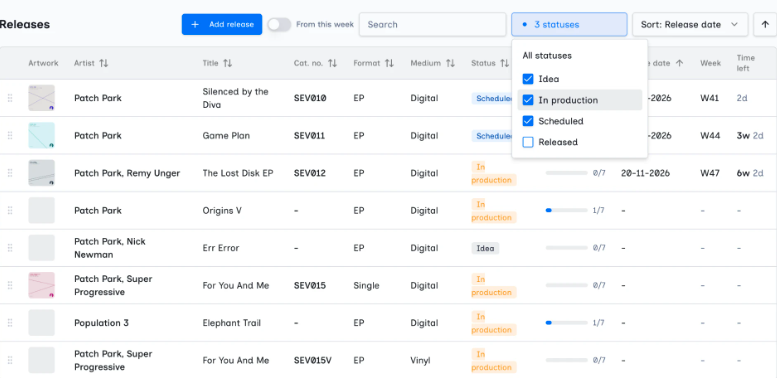
Task: Click the 1/7 progress bar for Elephant Trail
Action: click(566, 323)
